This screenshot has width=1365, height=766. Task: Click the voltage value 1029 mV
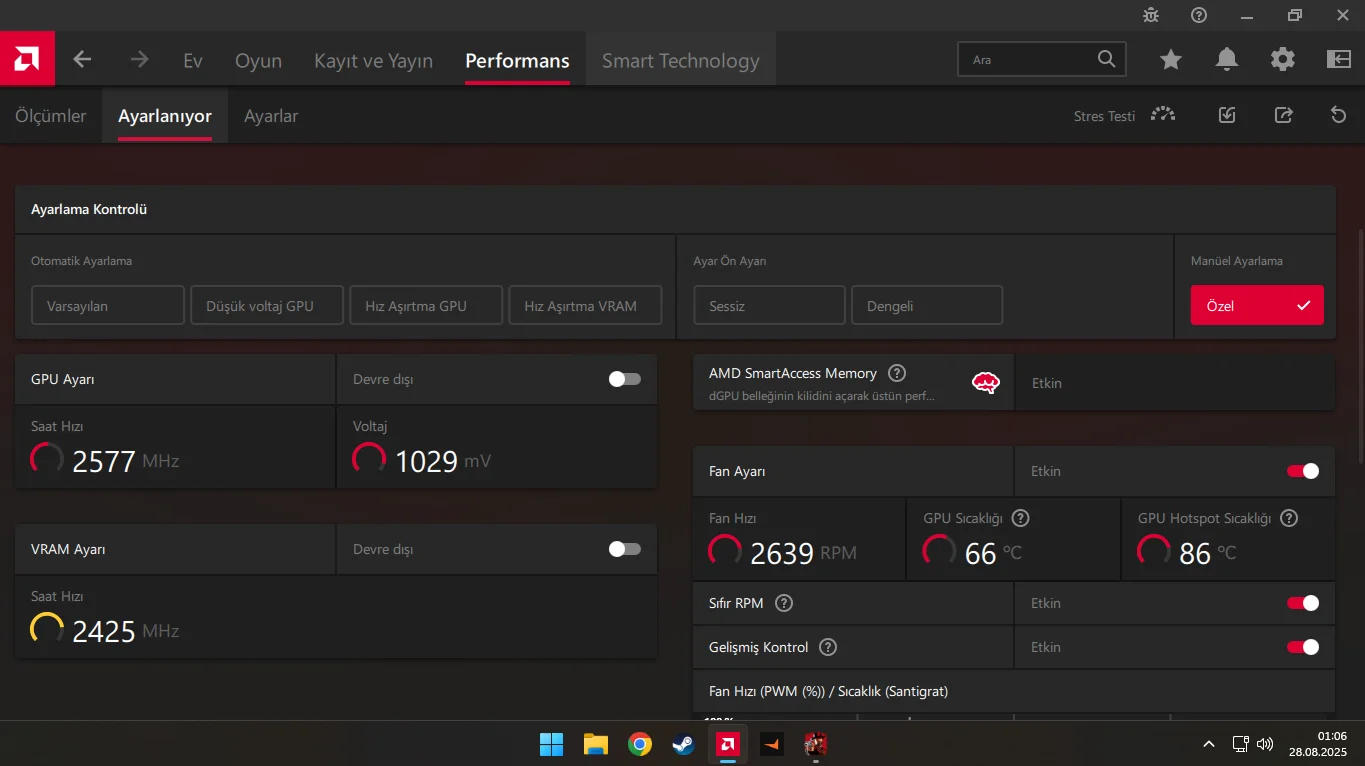point(443,461)
